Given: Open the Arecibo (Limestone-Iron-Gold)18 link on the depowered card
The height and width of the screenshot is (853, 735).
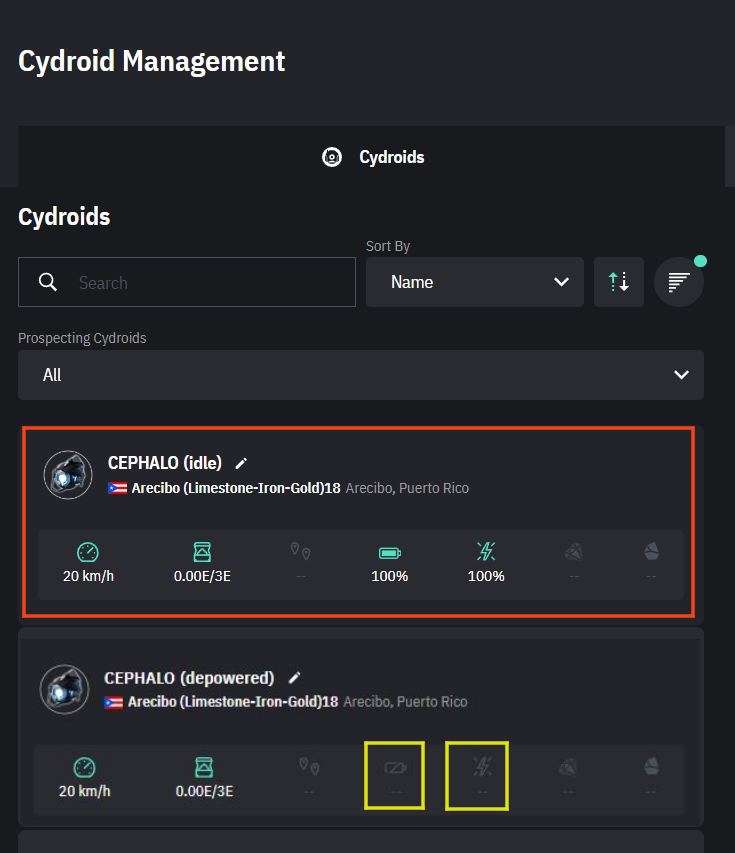Looking at the screenshot, I should click(233, 702).
